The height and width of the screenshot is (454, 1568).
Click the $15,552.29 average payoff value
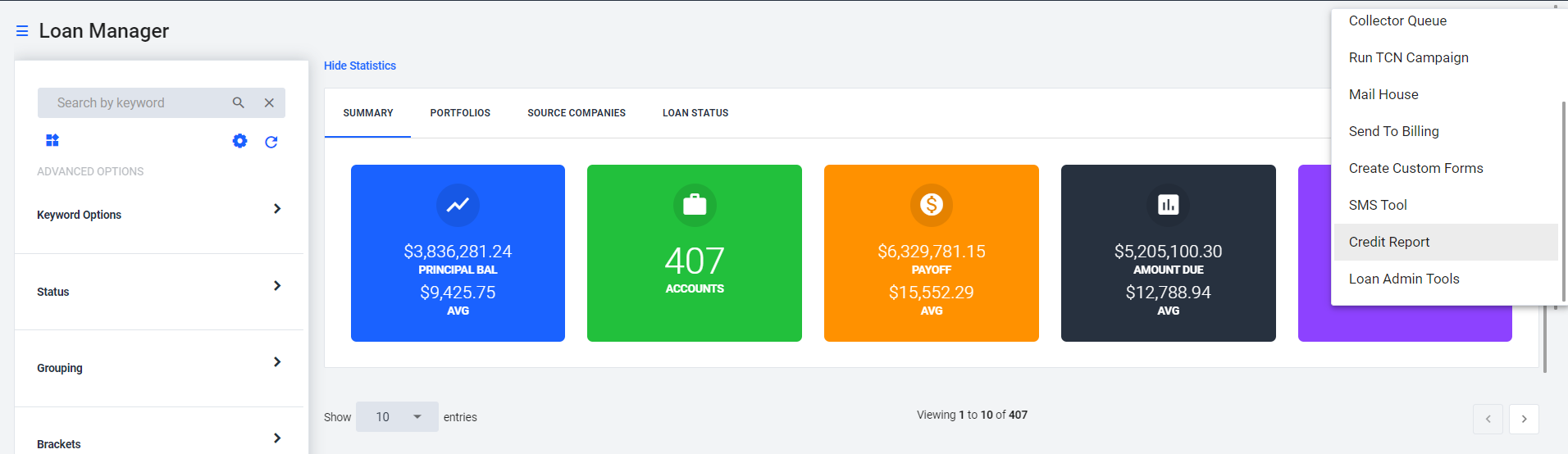pos(932,293)
